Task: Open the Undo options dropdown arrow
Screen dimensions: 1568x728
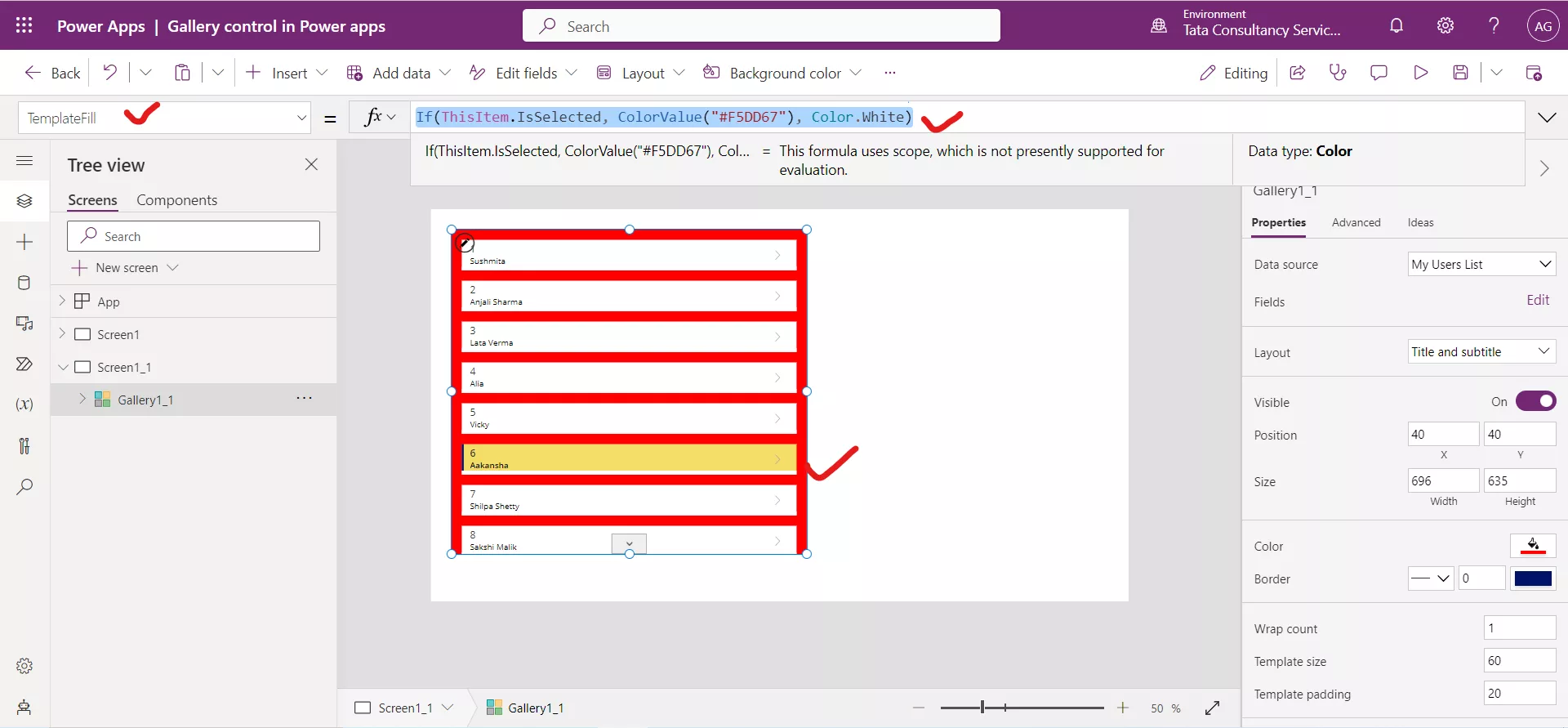Action: [x=145, y=73]
